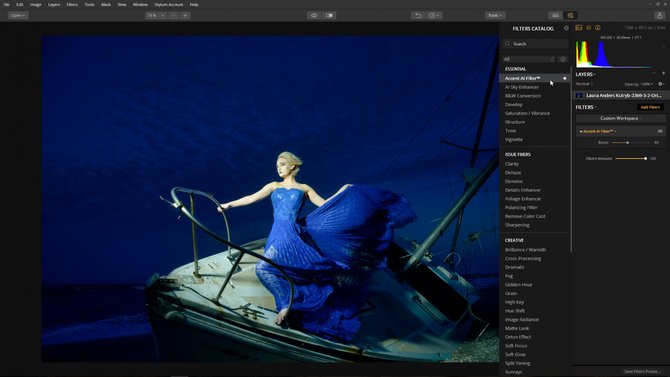The width and height of the screenshot is (670, 377).
Task: Click the filter catalog view-mode eye icon
Action: click(x=563, y=59)
